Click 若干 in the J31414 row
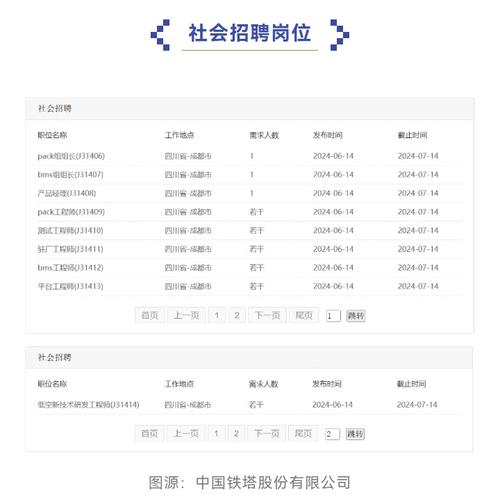 256,405
